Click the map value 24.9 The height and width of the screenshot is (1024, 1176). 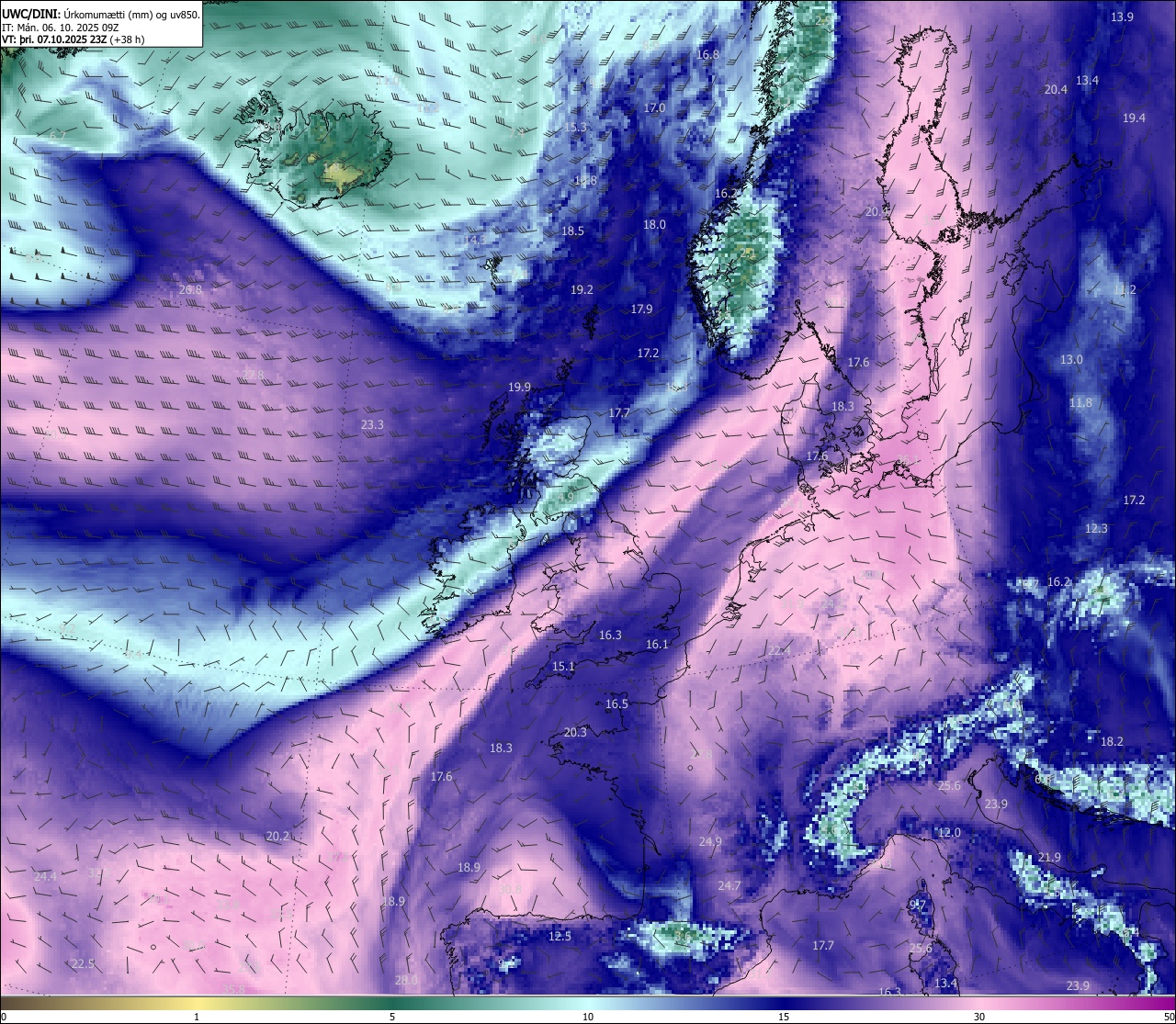pos(710,842)
